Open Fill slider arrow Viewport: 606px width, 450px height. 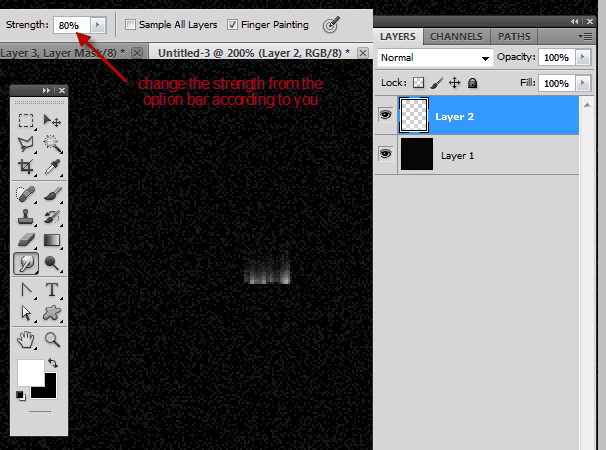(x=583, y=83)
